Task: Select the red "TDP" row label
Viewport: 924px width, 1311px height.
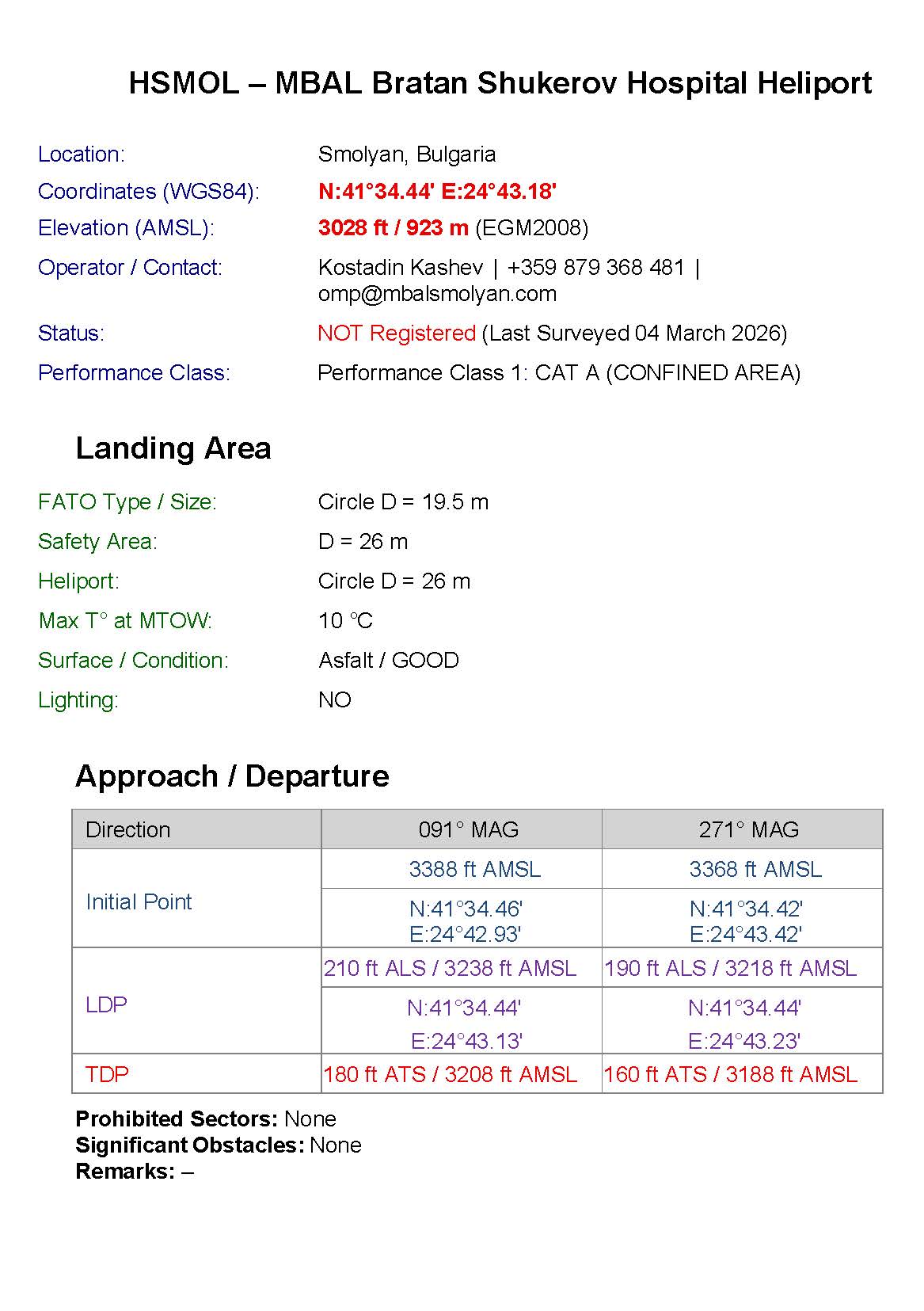Action: click(107, 1075)
